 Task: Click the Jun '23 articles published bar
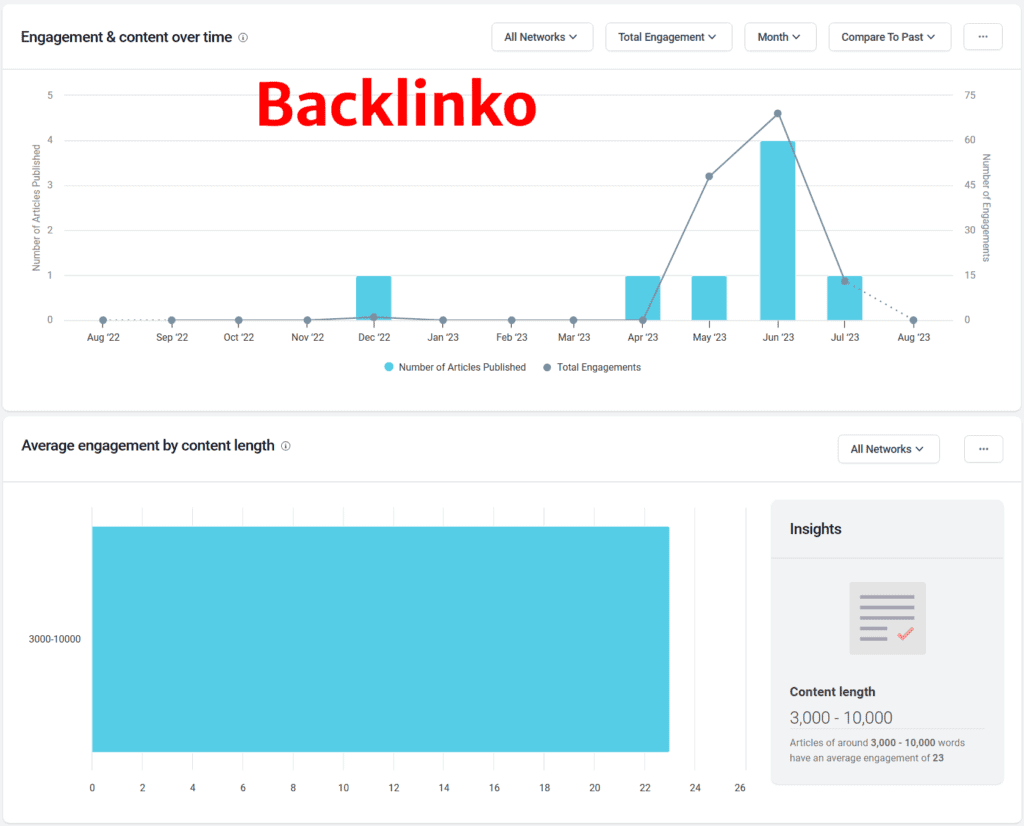(x=777, y=231)
